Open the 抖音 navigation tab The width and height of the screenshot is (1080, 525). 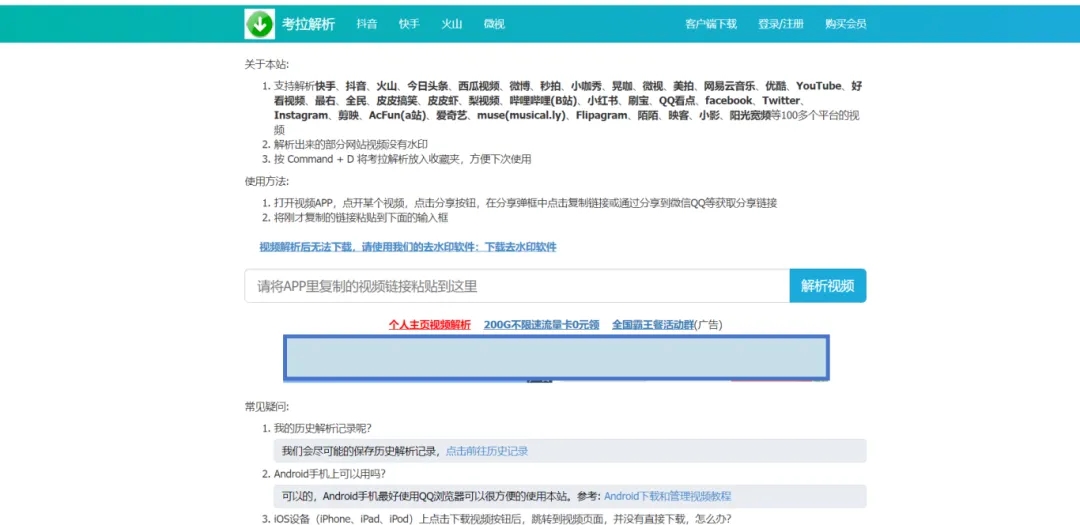(x=367, y=24)
